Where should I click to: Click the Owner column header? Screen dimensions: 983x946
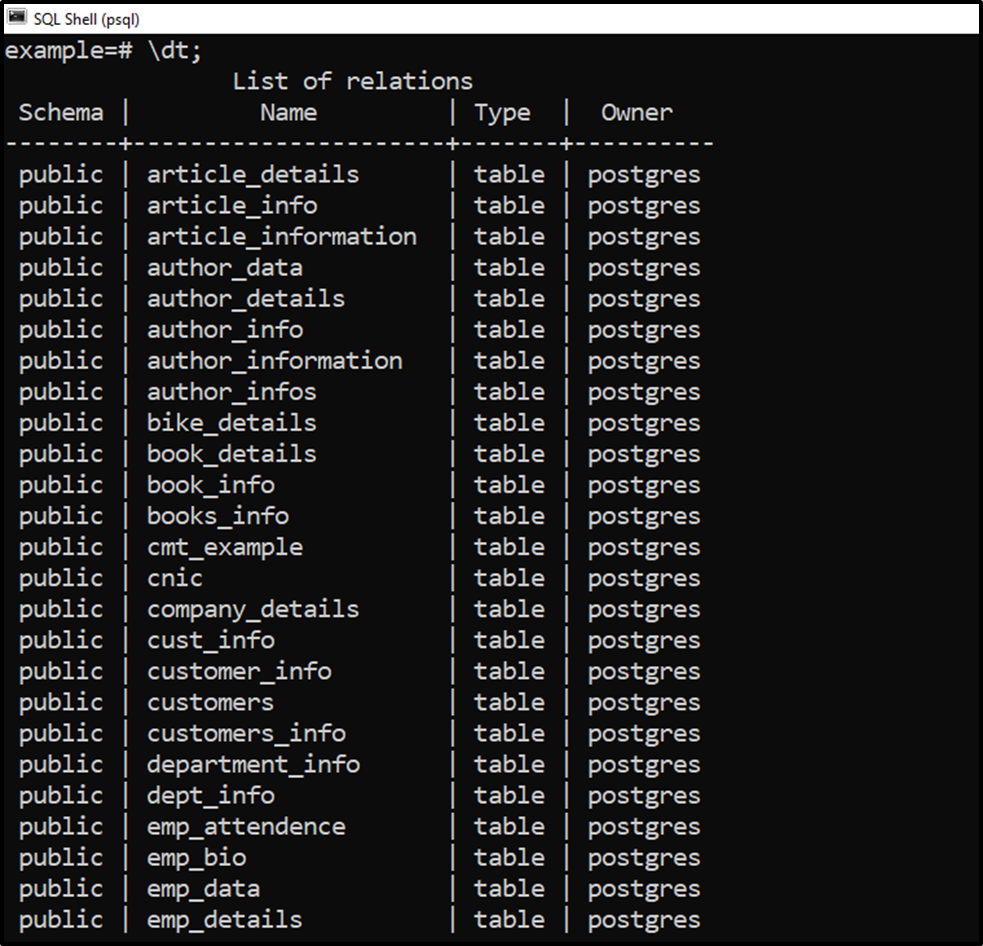coord(637,113)
